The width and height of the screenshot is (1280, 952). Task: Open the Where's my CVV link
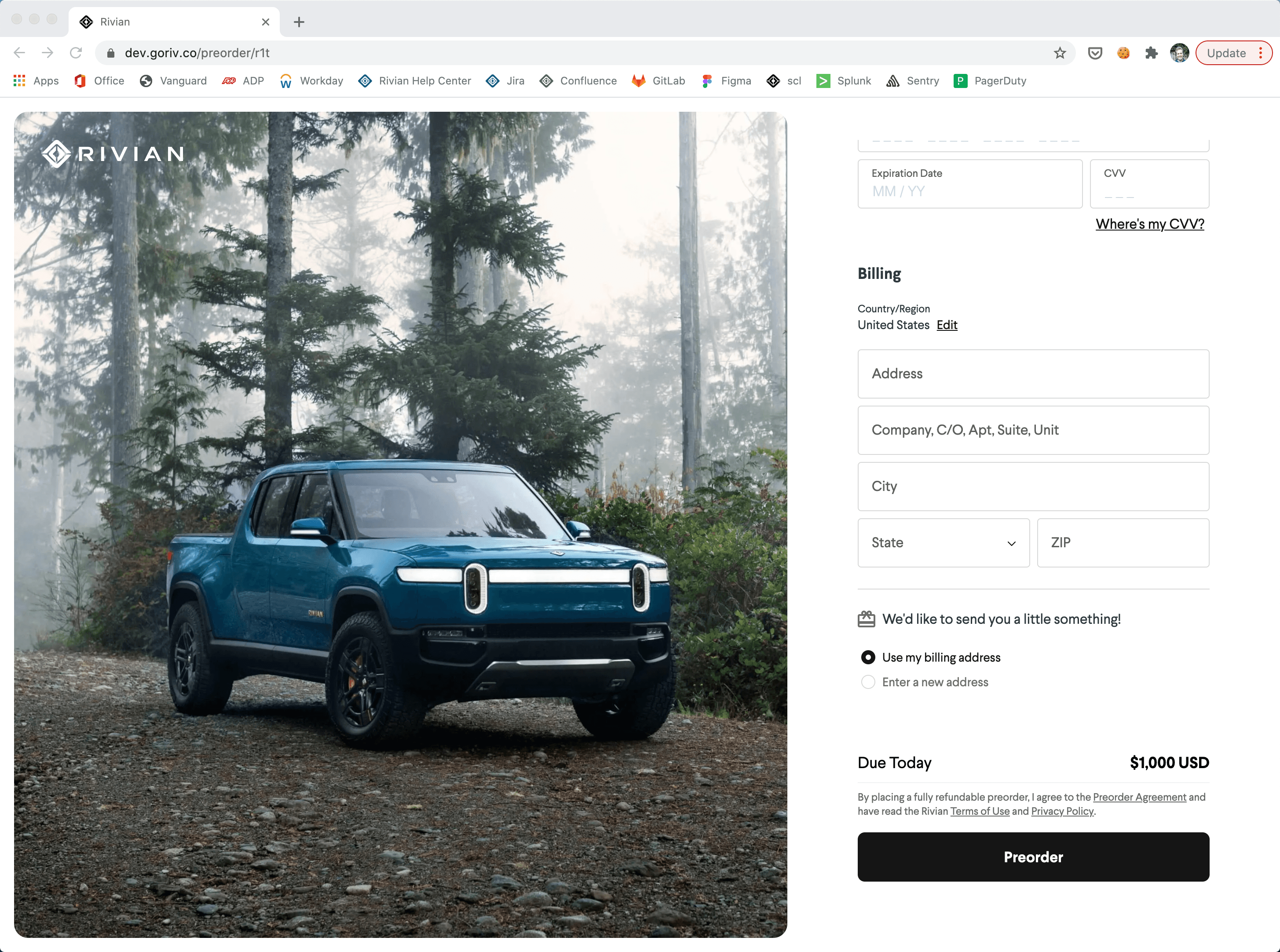[x=1149, y=223]
